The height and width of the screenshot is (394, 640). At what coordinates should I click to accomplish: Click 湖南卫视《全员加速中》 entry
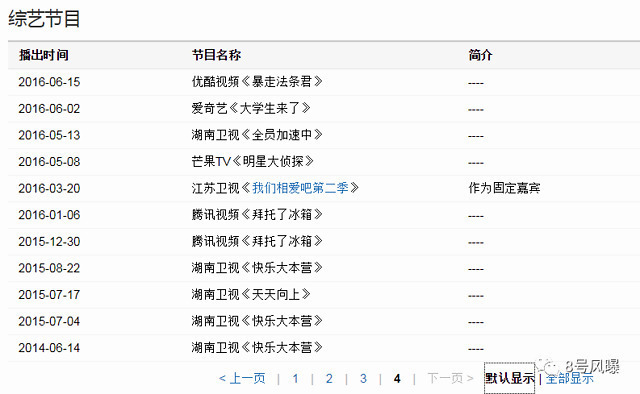[x=257, y=135]
